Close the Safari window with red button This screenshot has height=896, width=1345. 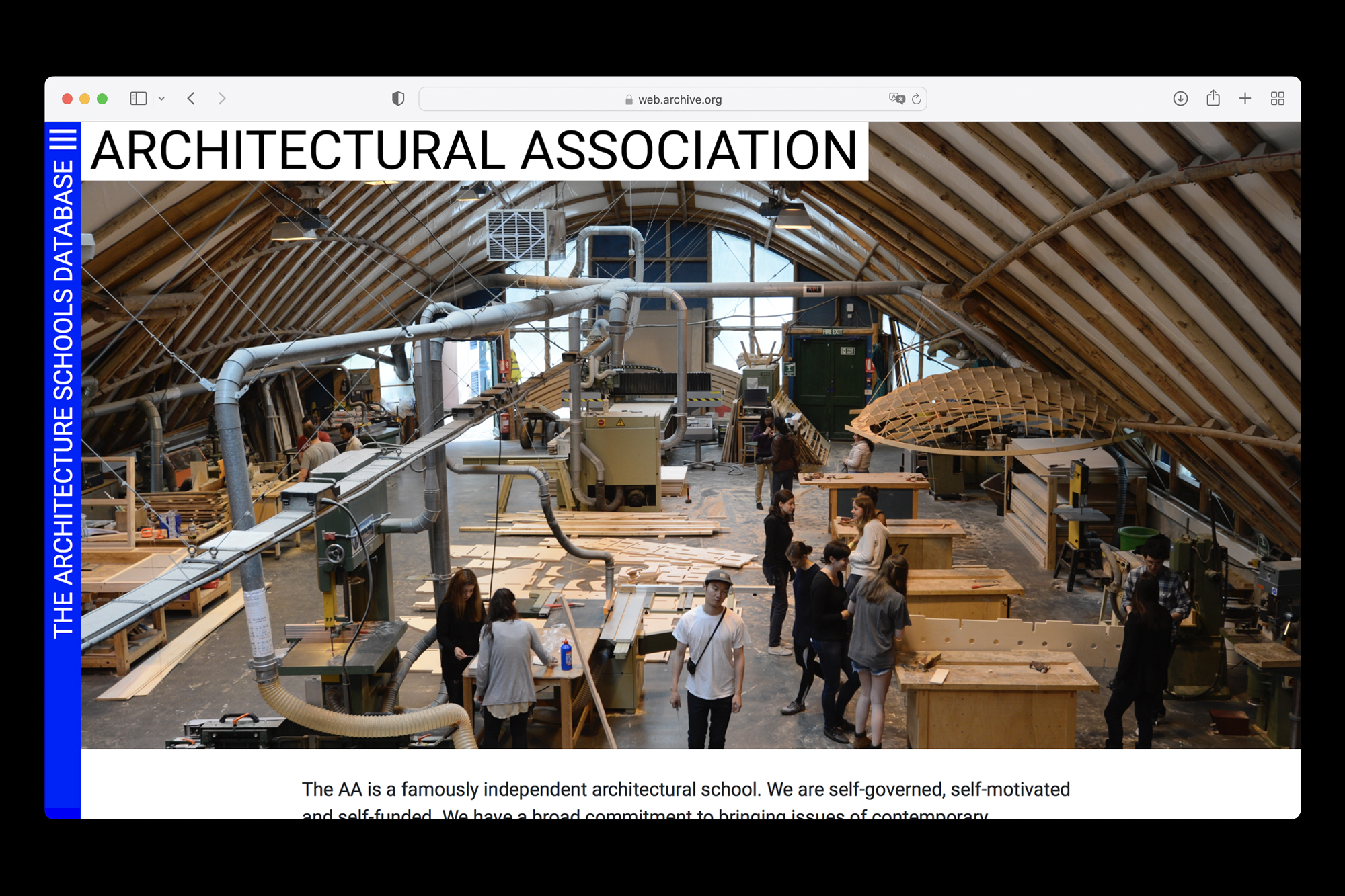(67, 99)
